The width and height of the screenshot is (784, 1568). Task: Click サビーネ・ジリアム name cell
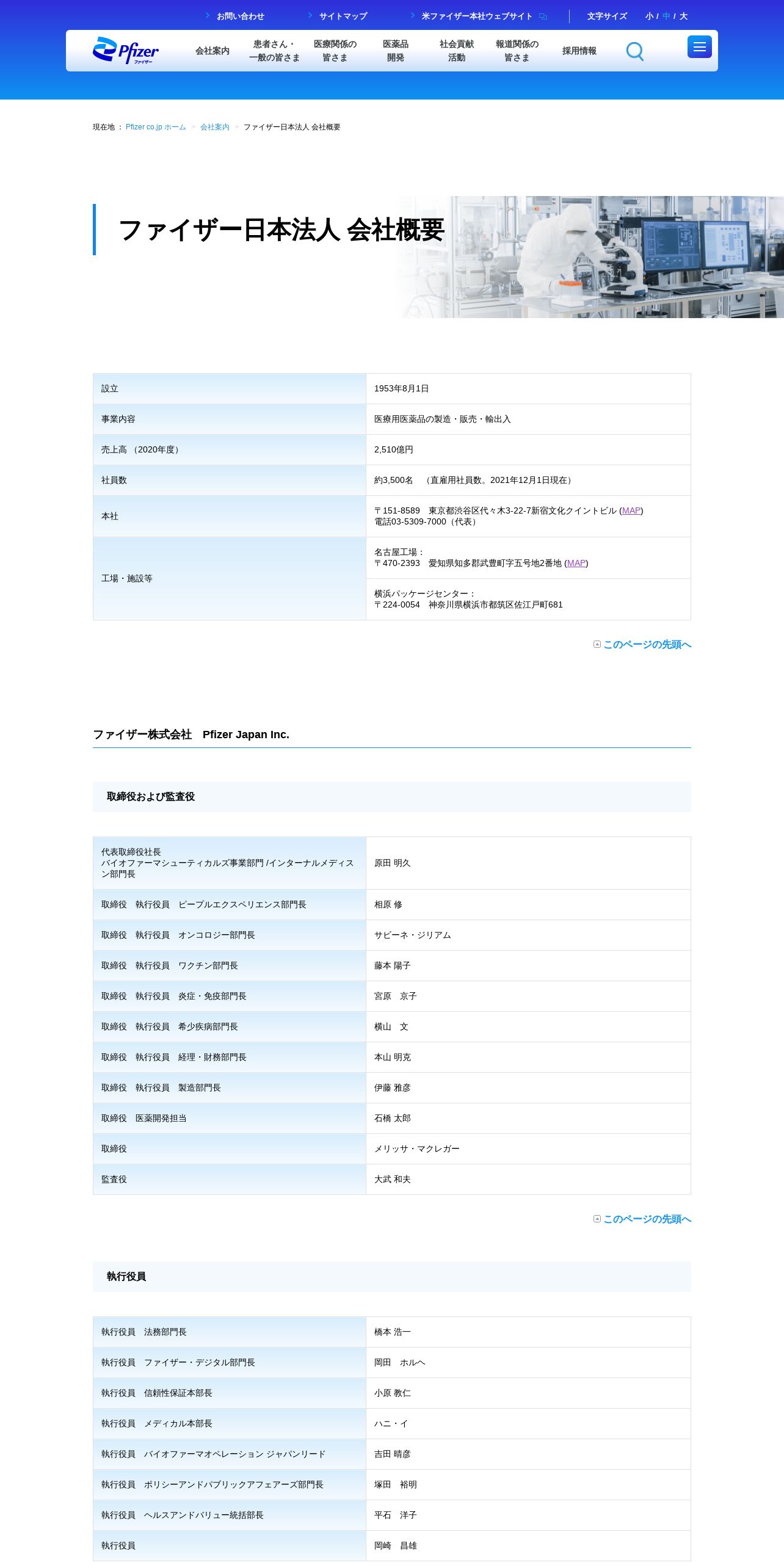pos(528,935)
